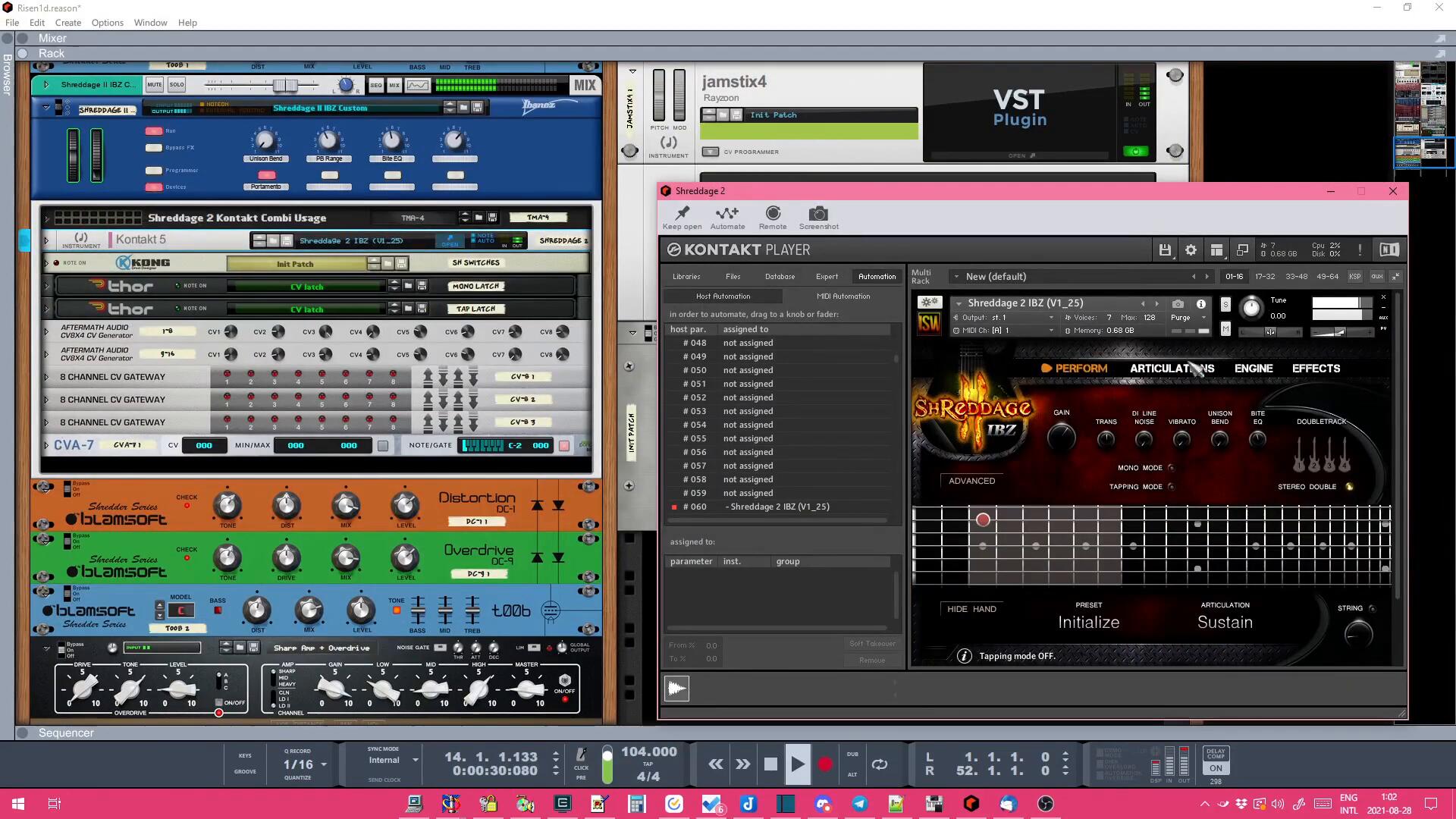Click Kontakt save disk icon

point(1165,250)
